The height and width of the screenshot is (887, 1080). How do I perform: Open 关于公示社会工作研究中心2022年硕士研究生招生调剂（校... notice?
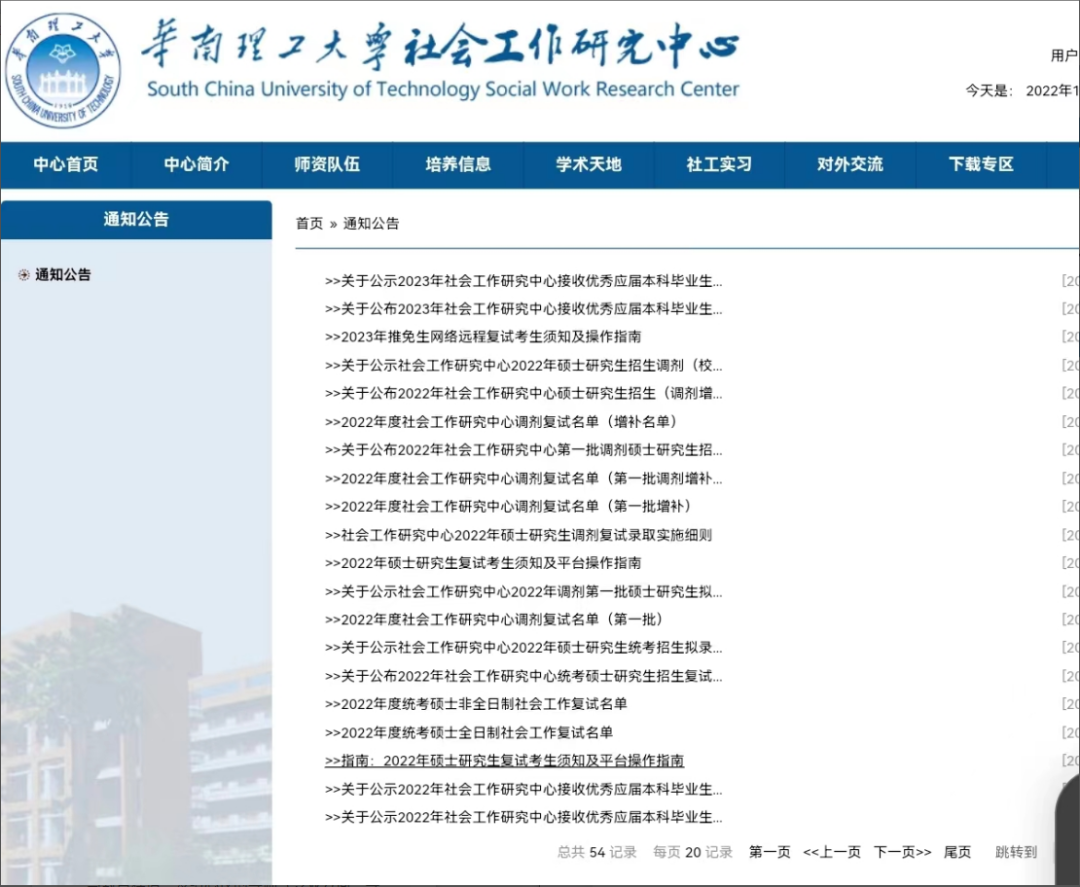point(523,365)
